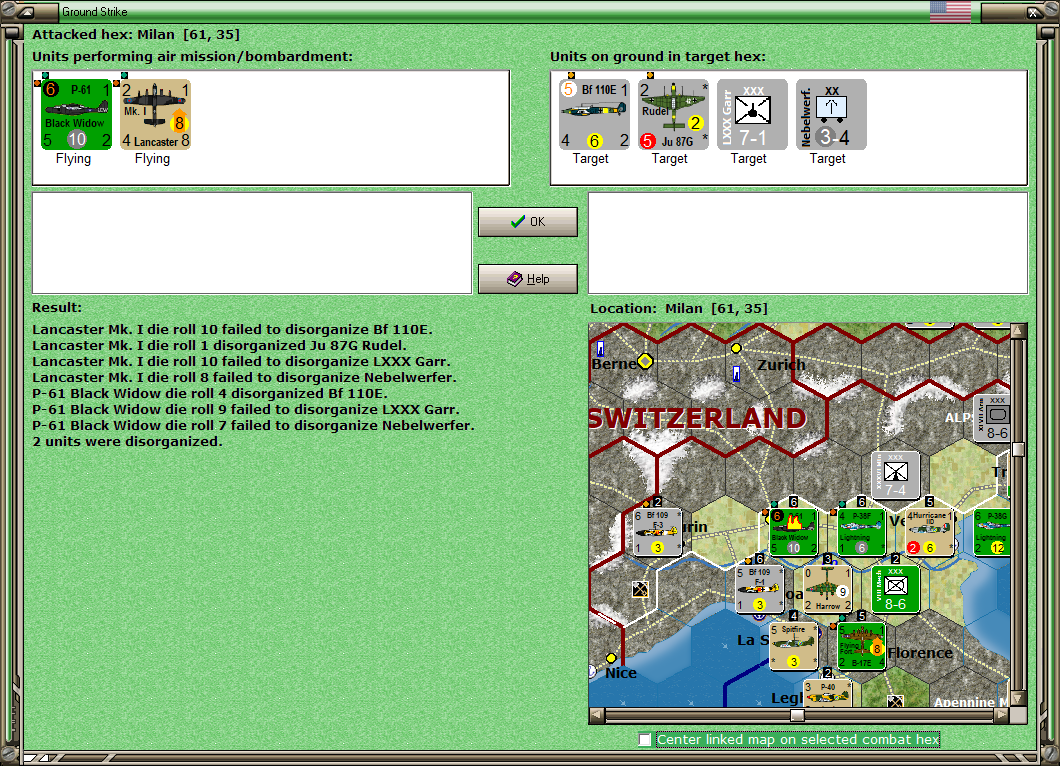Click the Nice city marker on map
The width and height of the screenshot is (1060, 766).
(x=611, y=658)
